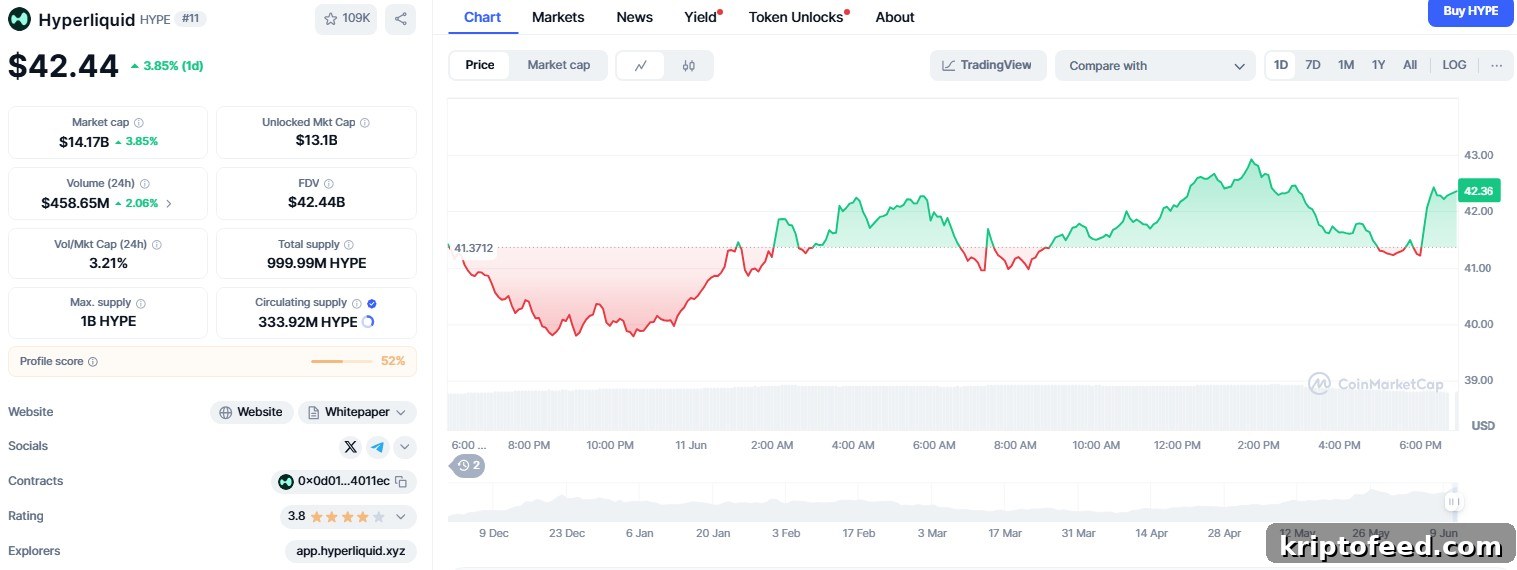1517x570 pixels.
Task: Toggle LOG scale on chart
Action: 1454,65
